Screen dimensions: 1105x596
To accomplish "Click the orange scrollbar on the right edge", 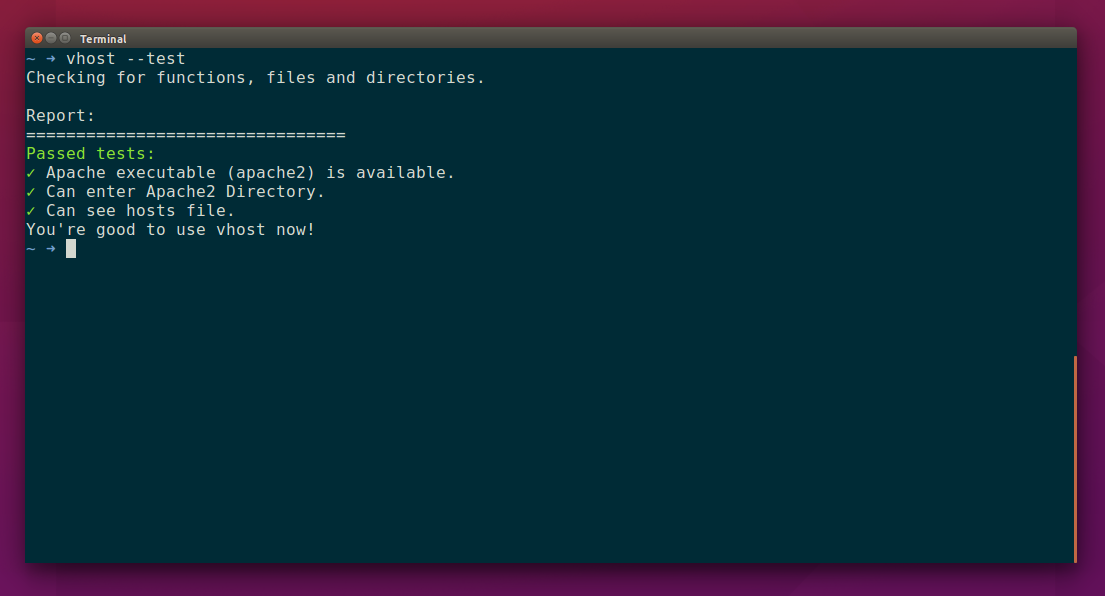I will (1075, 455).
